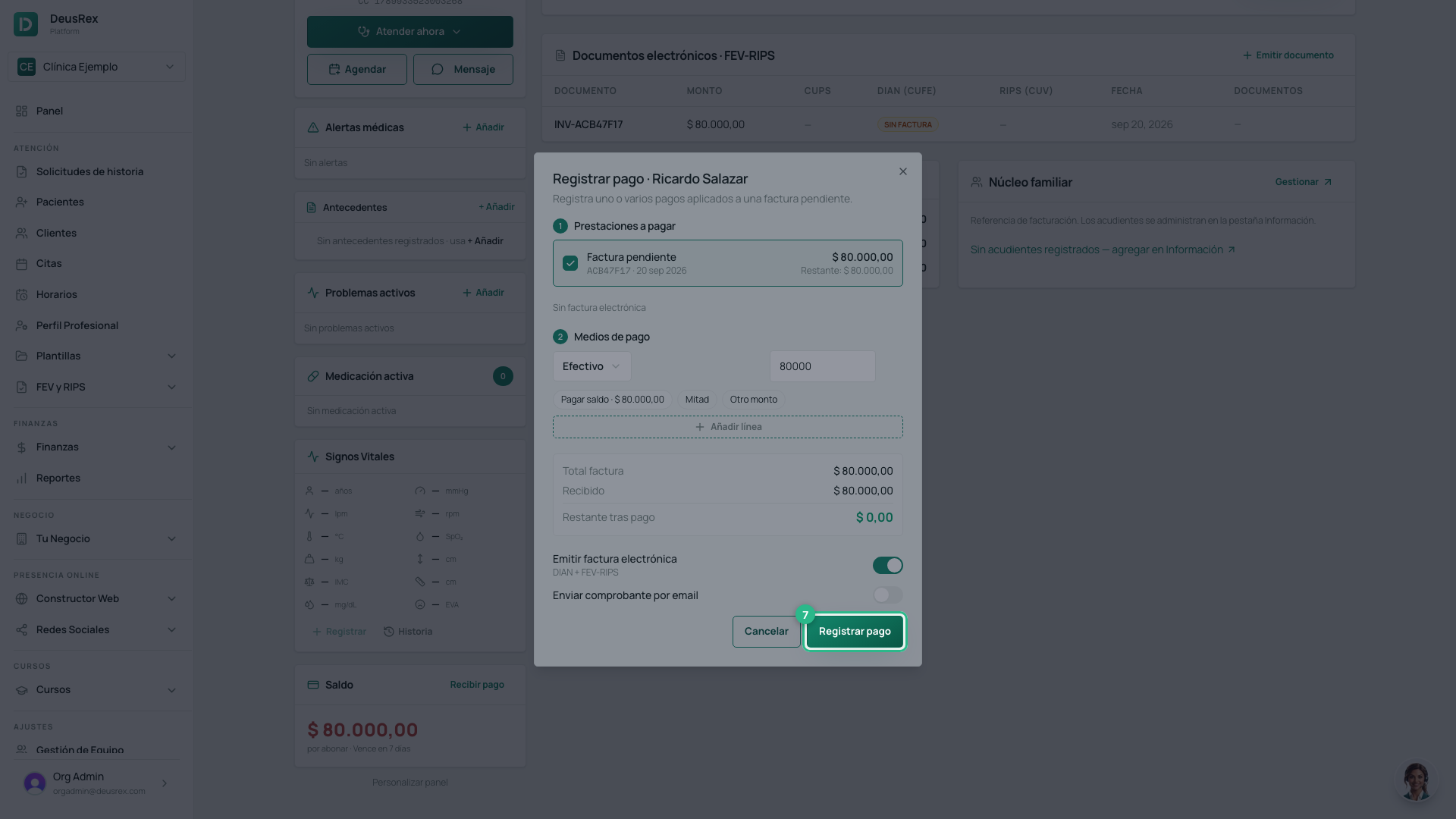Select the Otro monto chip
Image resolution: width=1456 pixels, height=819 pixels.
point(753,400)
